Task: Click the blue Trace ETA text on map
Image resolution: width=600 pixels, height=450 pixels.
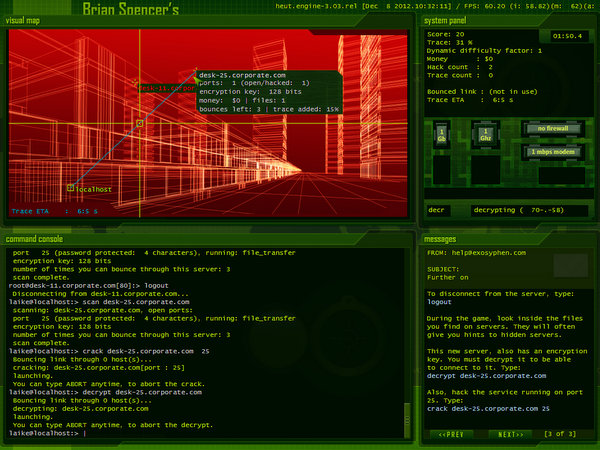Action: (x=54, y=211)
